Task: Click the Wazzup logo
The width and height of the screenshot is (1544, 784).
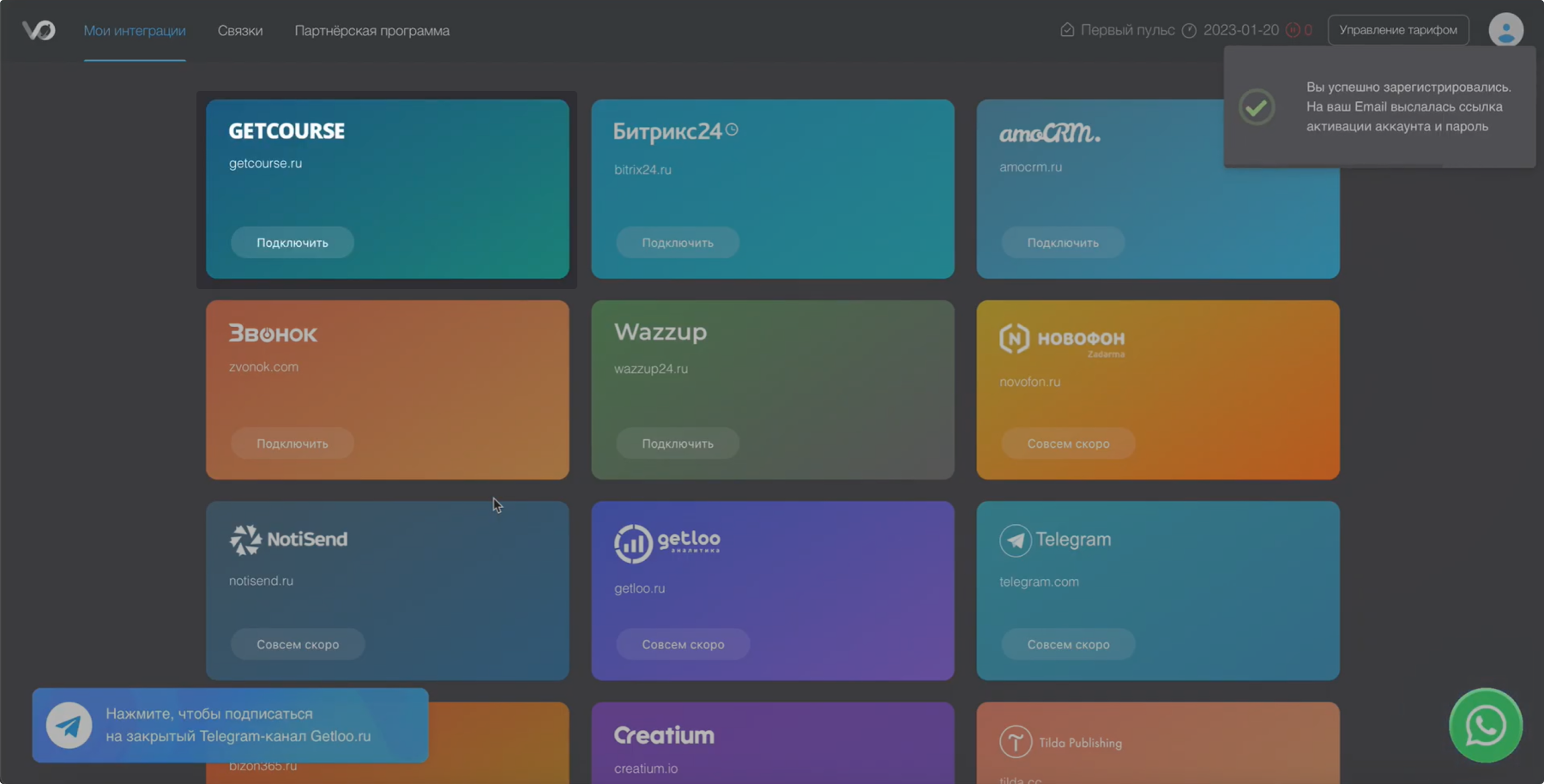Action: click(x=660, y=332)
